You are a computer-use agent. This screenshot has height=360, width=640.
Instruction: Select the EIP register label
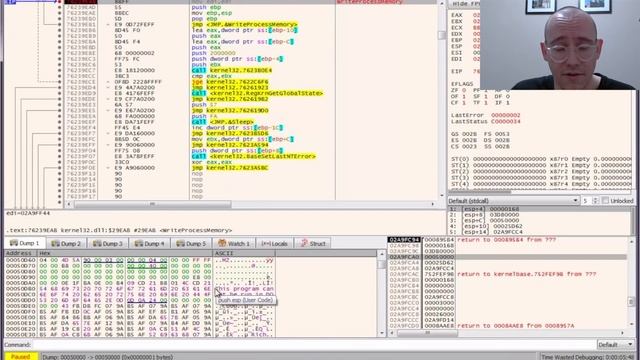(457, 71)
